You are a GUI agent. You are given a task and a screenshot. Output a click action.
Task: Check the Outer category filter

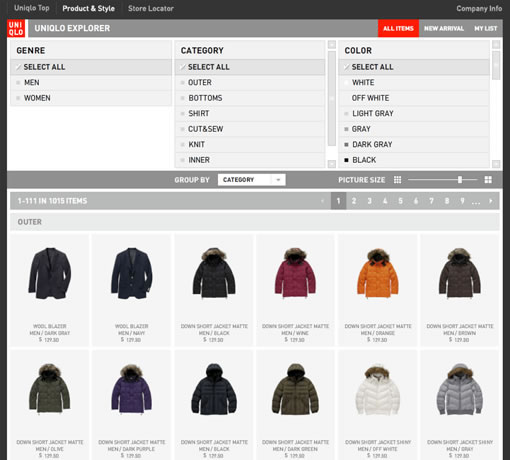pyautogui.click(x=183, y=83)
